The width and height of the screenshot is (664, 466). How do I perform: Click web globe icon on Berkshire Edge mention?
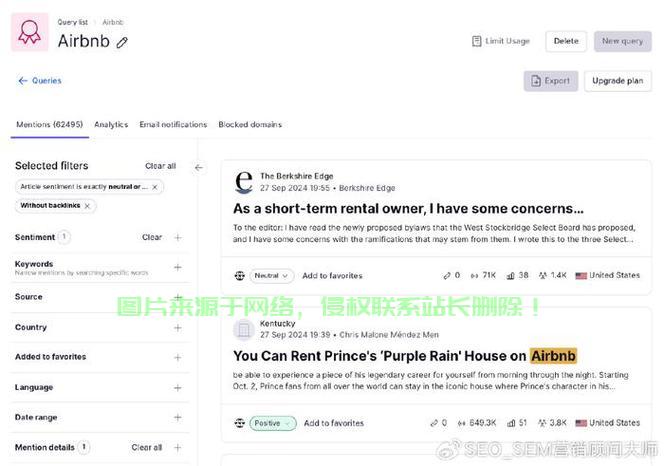pos(240,276)
